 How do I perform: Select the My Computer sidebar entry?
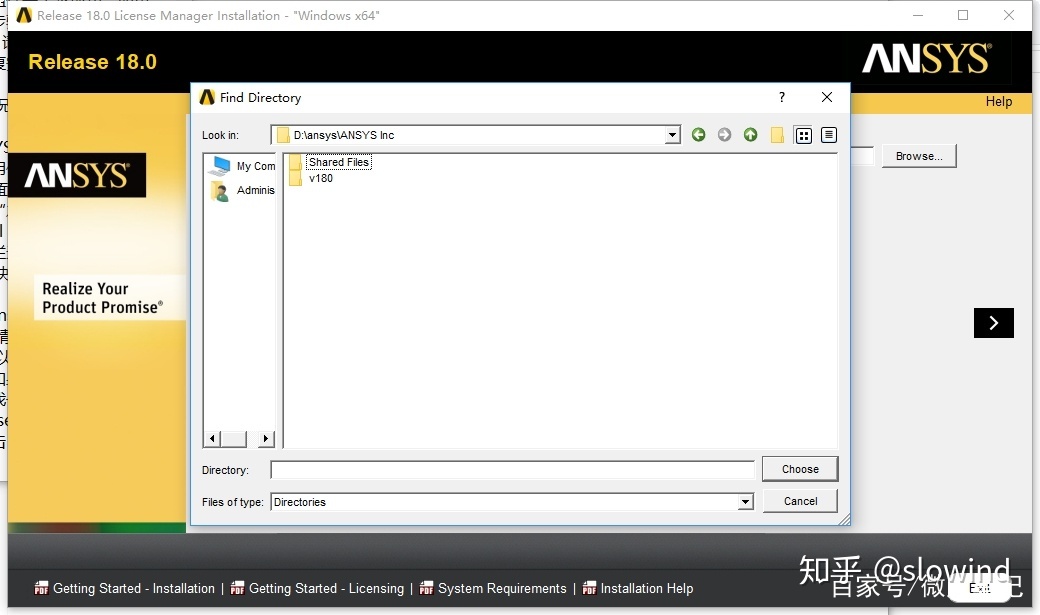click(241, 166)
